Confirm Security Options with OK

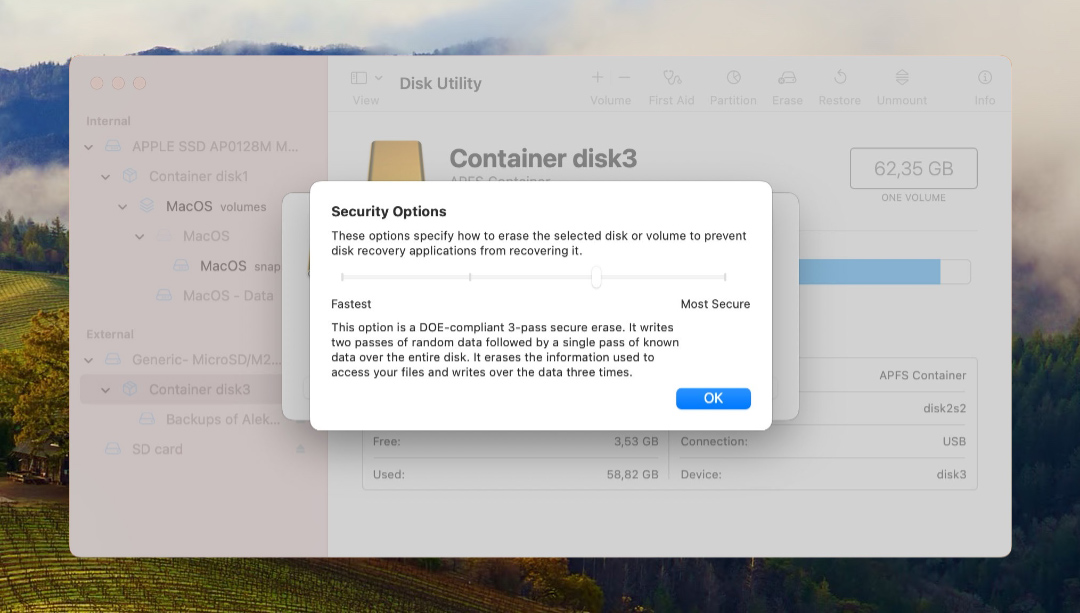713,398
